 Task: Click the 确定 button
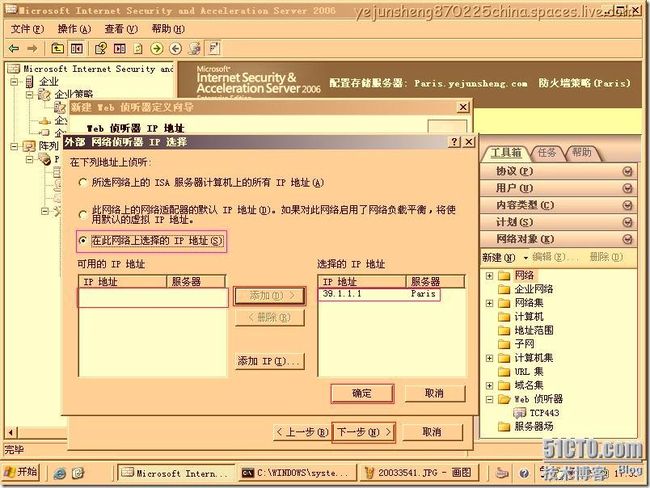point(362,393)
